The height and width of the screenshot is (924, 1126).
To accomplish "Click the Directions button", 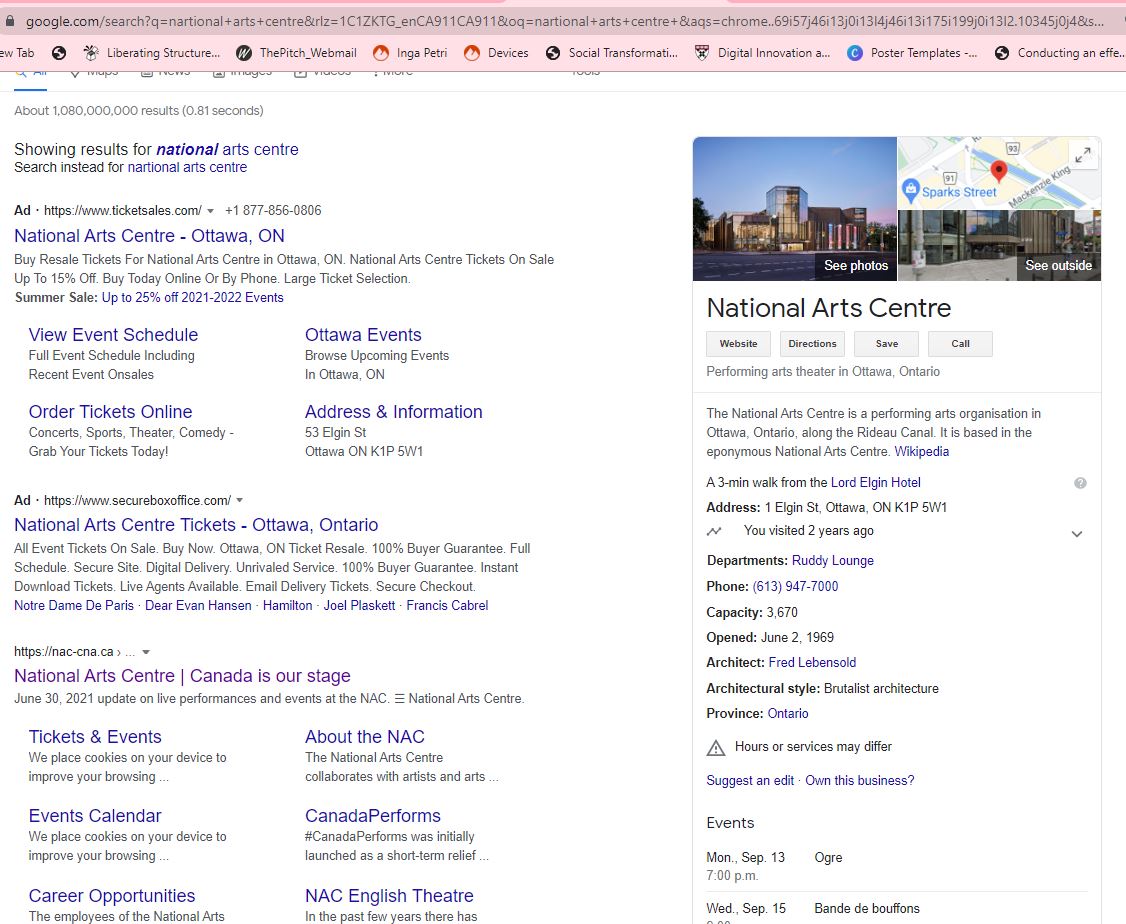I will (812, 344).
